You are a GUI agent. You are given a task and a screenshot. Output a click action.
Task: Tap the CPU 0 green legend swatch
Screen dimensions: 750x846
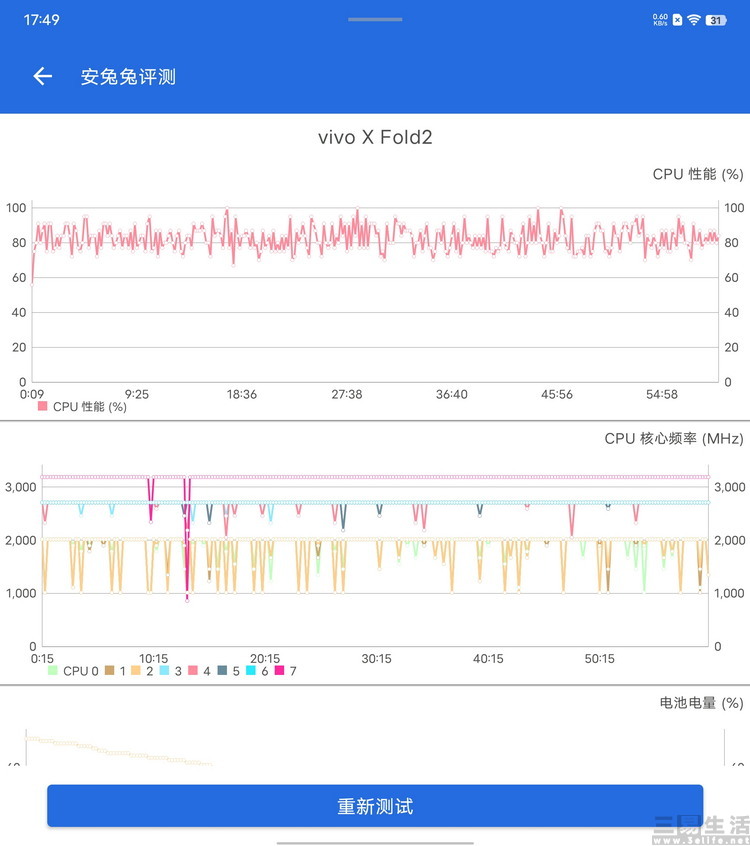pyautogui.click(x=52, y=670)
